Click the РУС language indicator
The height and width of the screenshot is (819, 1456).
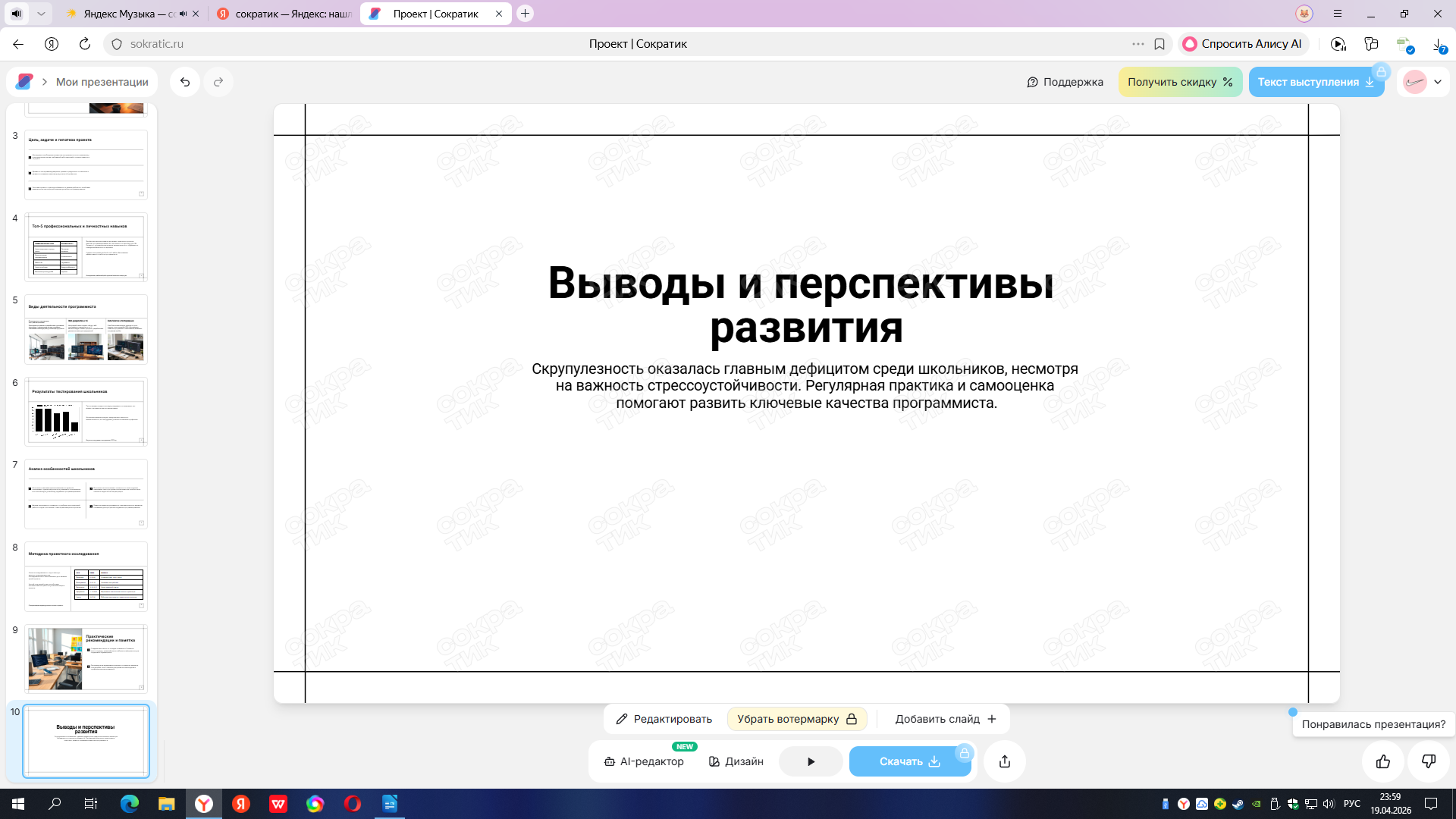1352,804
